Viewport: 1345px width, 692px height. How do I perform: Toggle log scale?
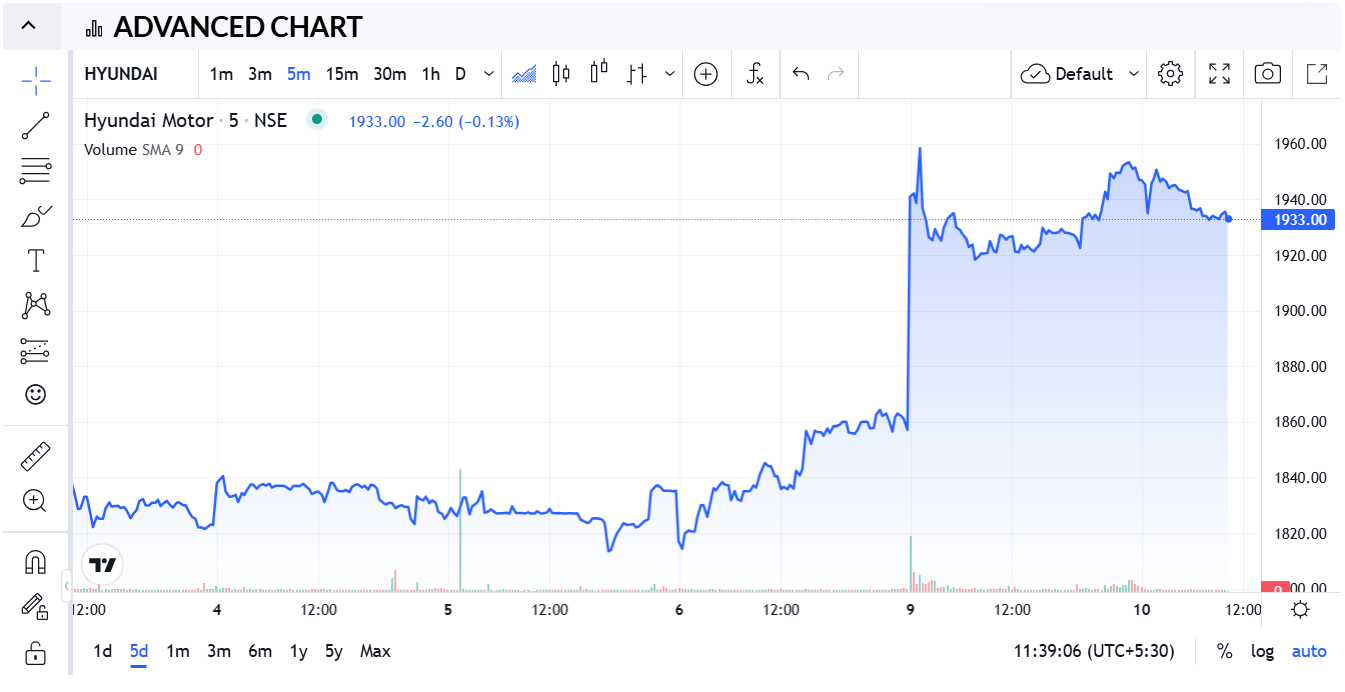(x=1263, y=652)
